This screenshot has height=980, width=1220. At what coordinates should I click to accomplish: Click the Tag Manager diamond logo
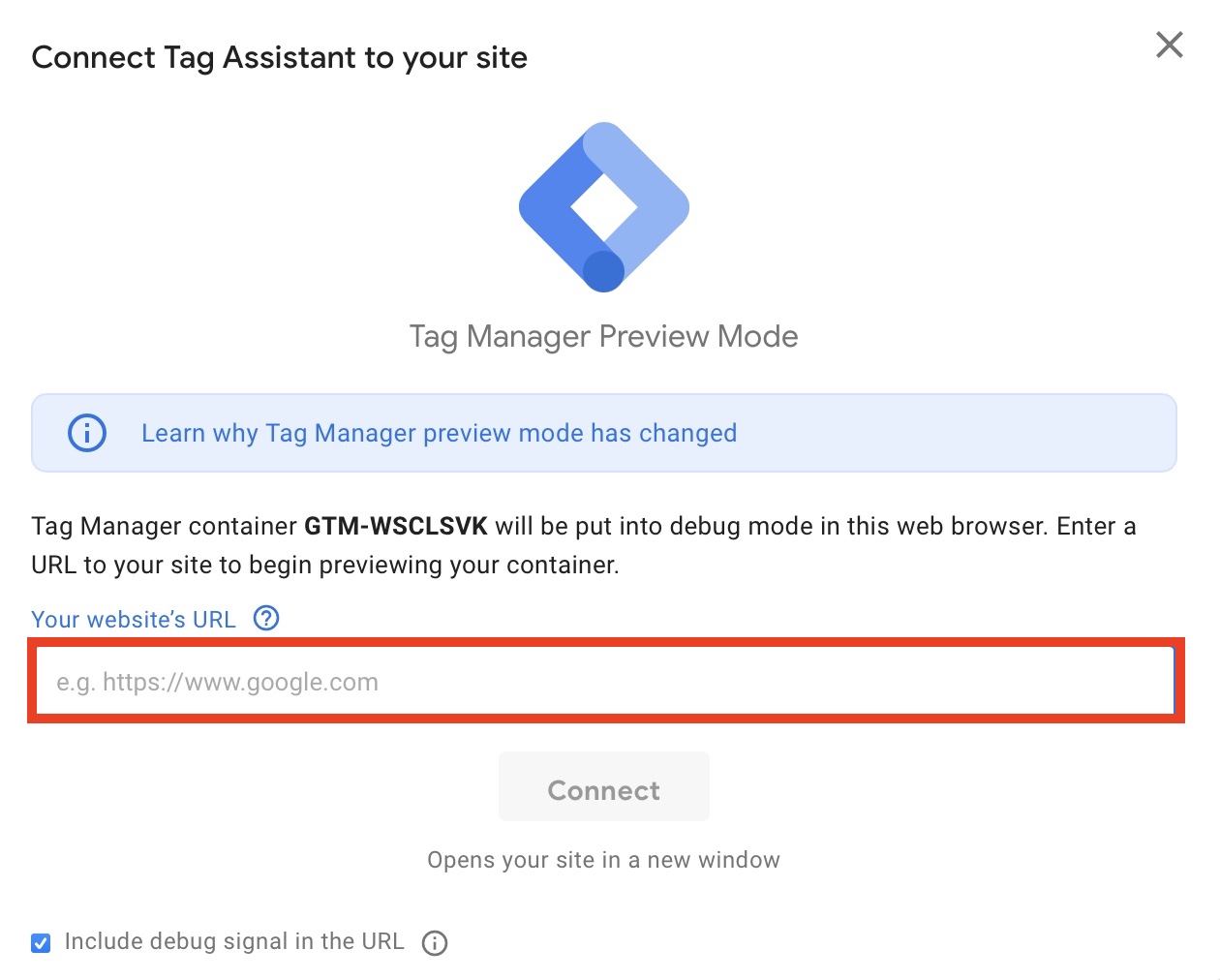pos(603,206)
